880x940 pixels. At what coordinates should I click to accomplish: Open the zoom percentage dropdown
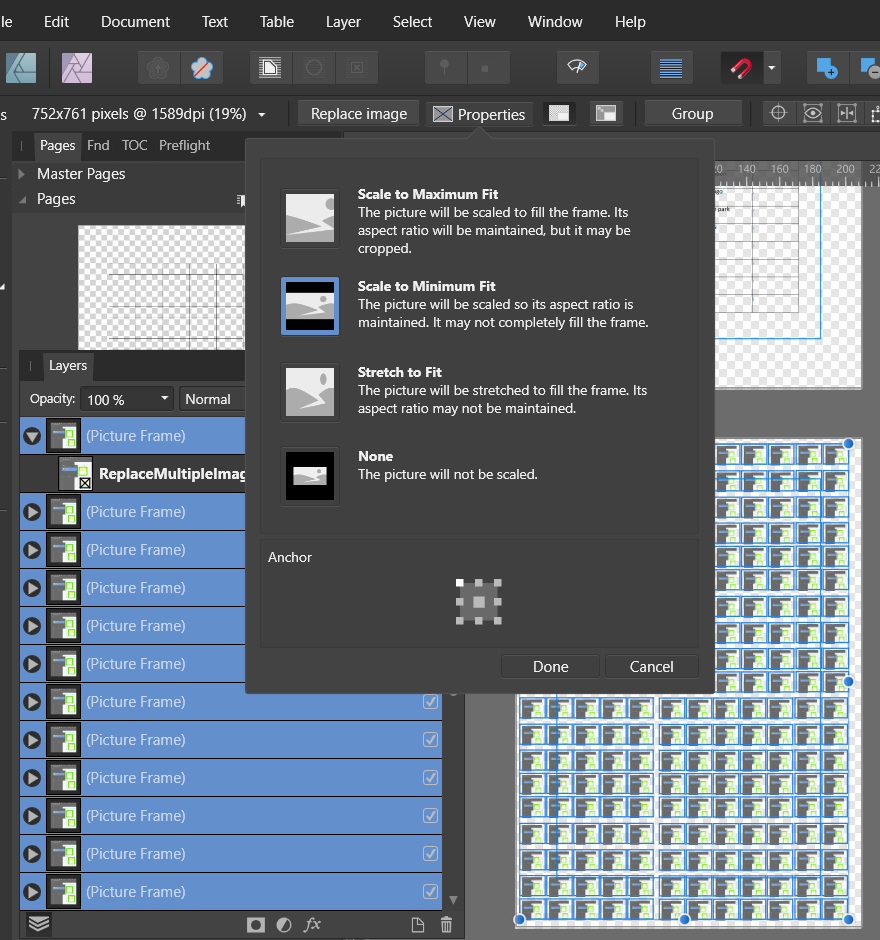pyautogui.click(x=261, y=113)
